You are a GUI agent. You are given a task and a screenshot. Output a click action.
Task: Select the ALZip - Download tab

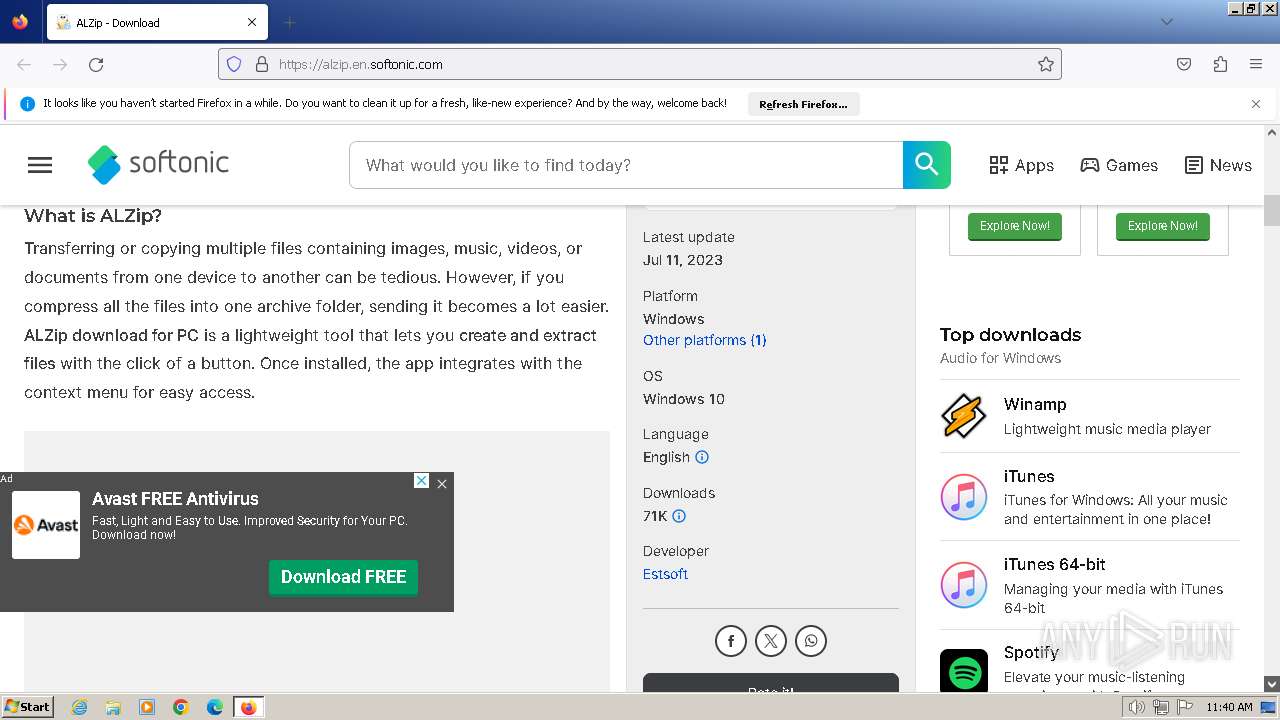pyautogui.click(x=157, y=22)
